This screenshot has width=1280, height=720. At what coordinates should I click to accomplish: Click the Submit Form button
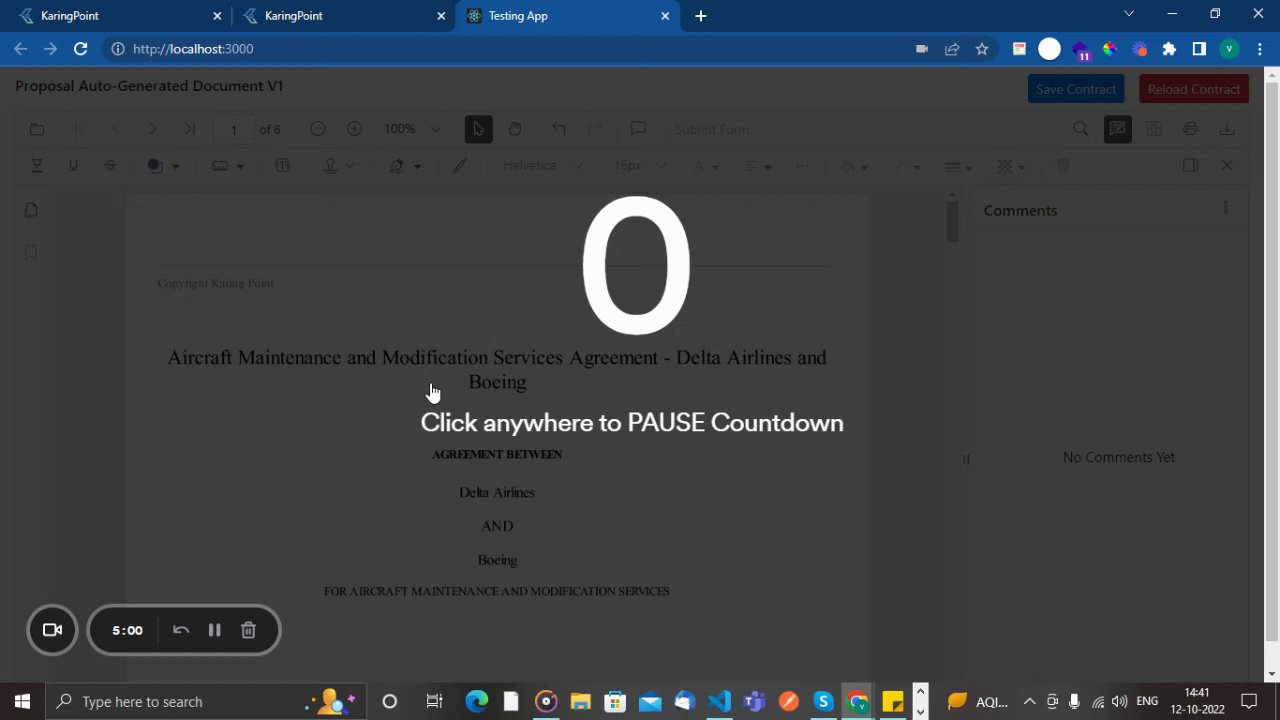coord(711,129)
